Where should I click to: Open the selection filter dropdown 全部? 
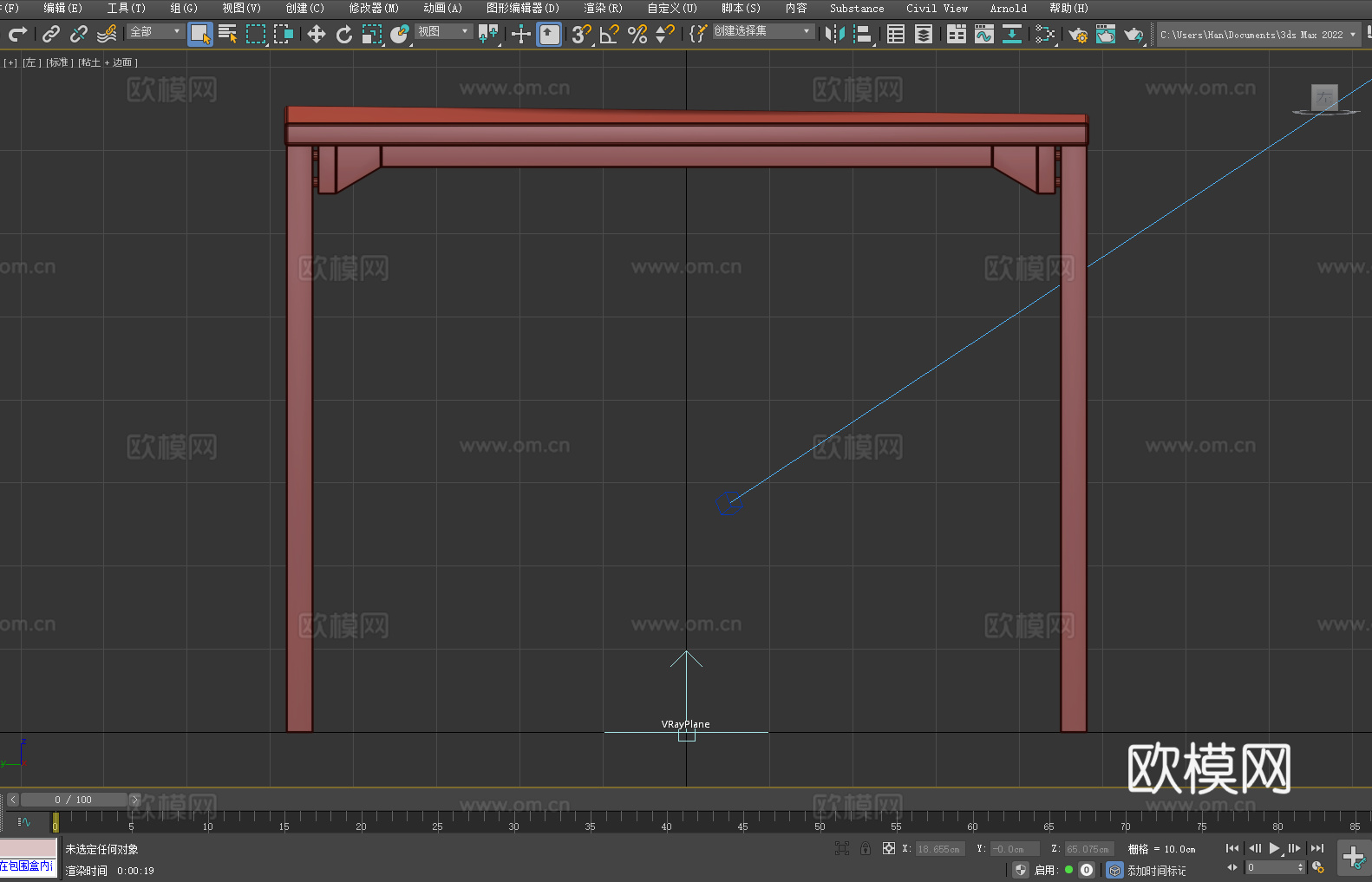coord(155,31)
